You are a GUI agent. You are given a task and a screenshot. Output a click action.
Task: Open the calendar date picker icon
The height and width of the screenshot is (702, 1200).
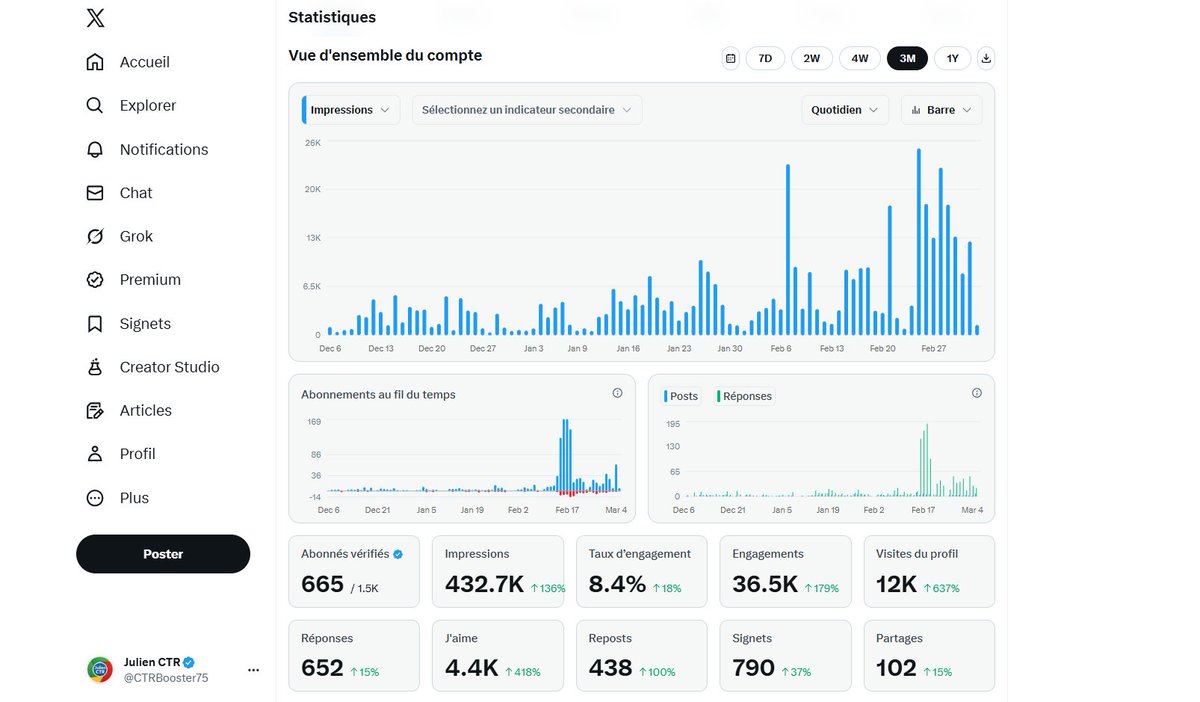coord(731,58)
